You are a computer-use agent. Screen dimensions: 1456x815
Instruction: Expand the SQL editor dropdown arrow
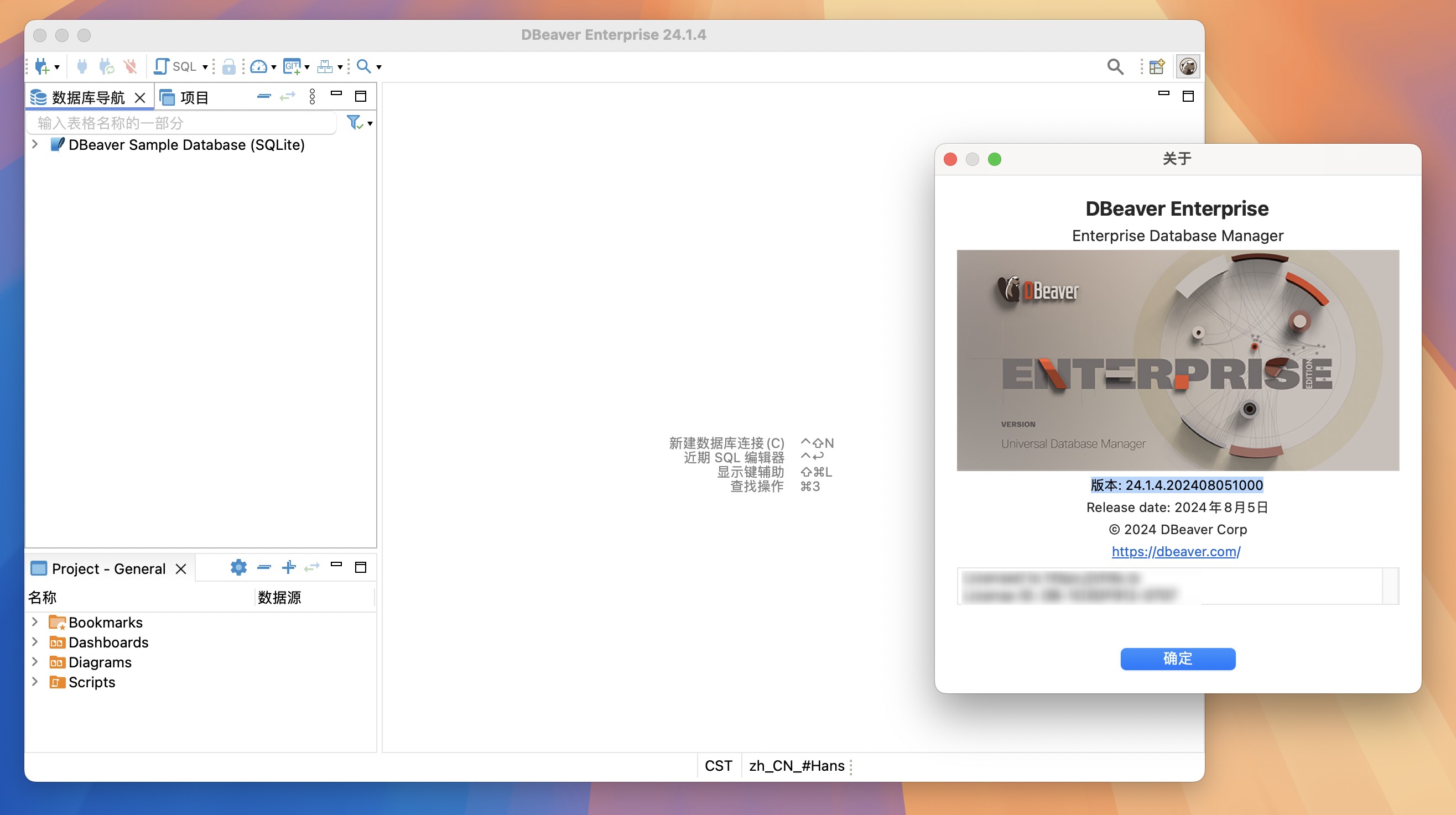click(205, 67)
